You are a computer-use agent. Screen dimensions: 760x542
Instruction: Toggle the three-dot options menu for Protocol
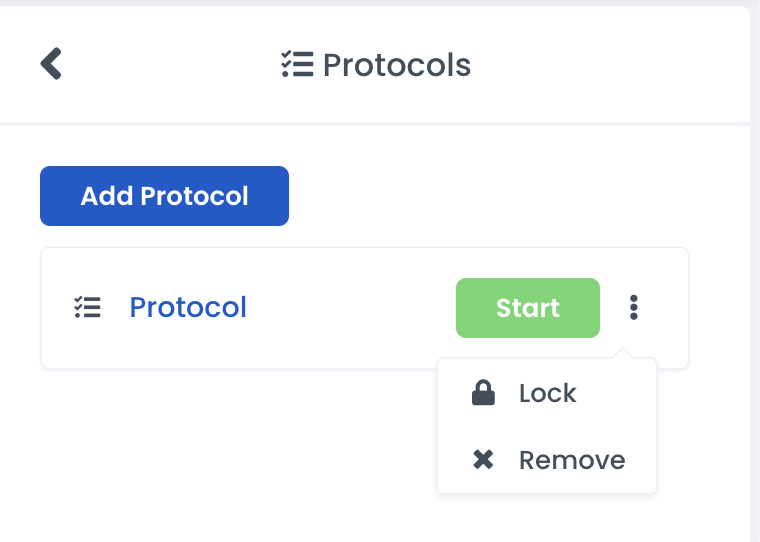(x=633, y=307)
